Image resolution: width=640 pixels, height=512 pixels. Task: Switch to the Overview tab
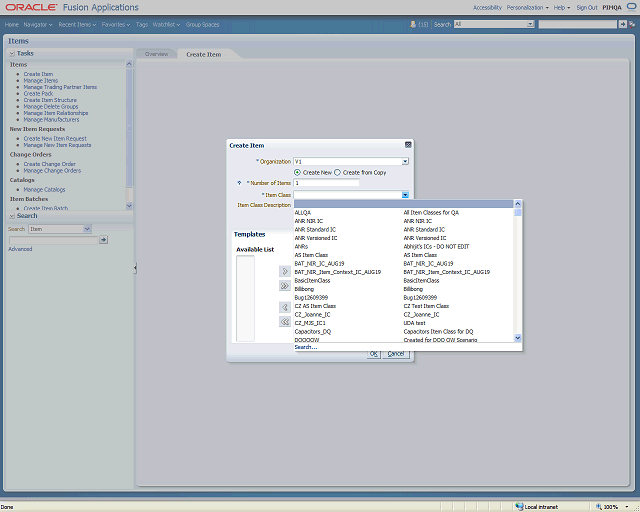click(x=156, y=54)
